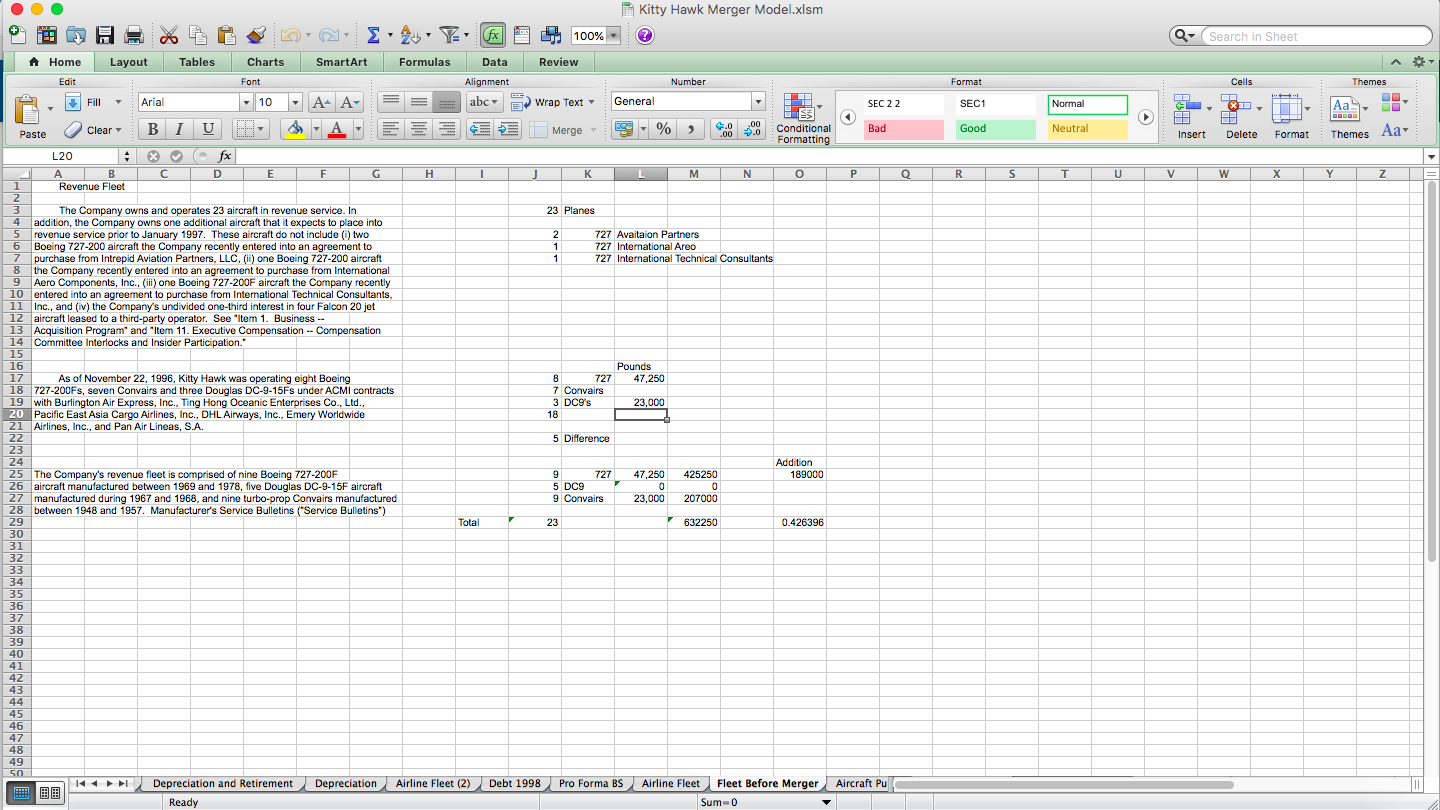1440x810 pixels.
Task: Click the Paste clipboard icon
Action: click(x=30, y=110)
